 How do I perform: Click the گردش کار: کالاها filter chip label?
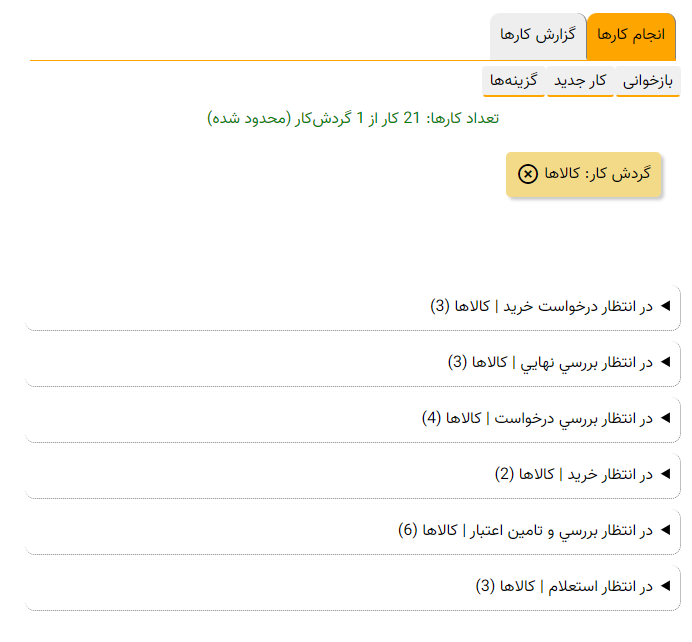tap(597, 174)
